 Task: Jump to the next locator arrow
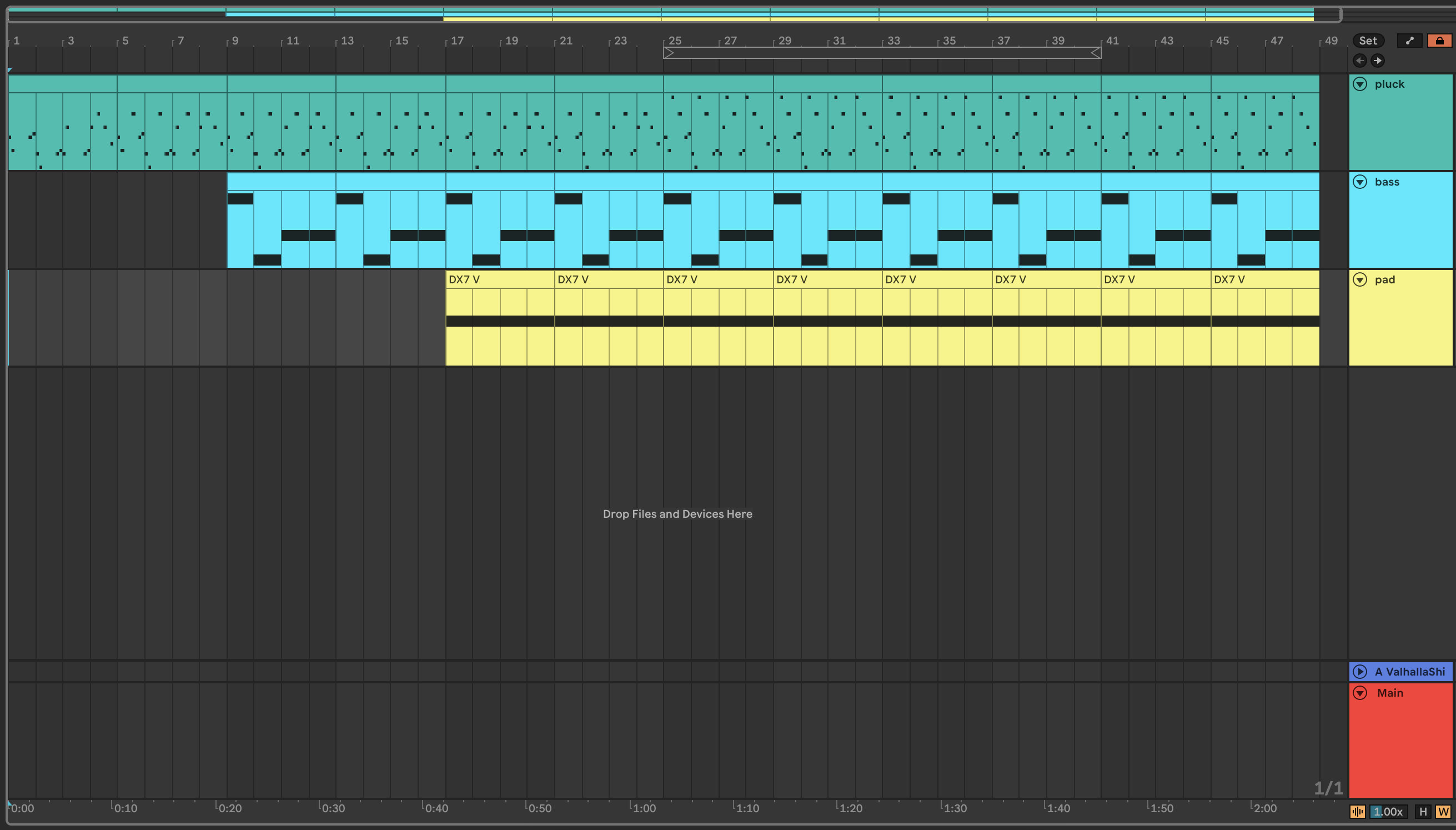(1377, 61)
